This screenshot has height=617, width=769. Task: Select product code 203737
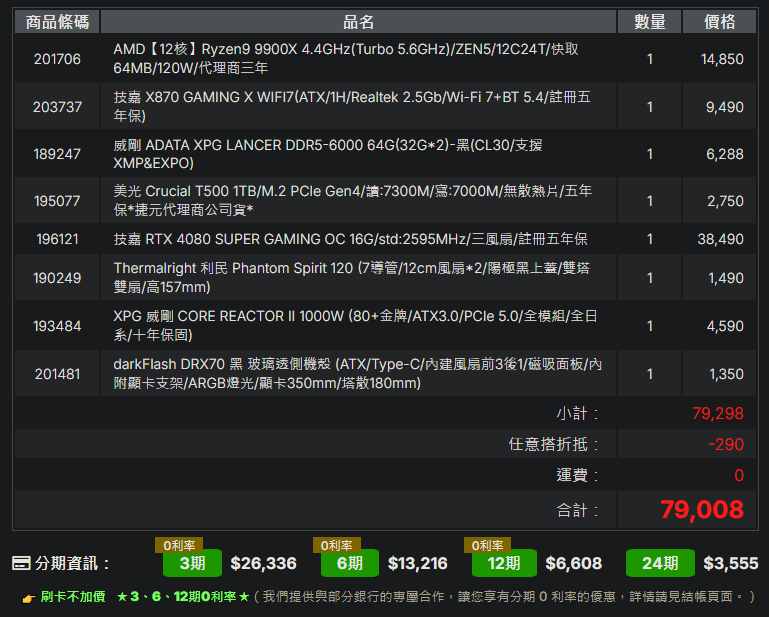coord(57,106)
